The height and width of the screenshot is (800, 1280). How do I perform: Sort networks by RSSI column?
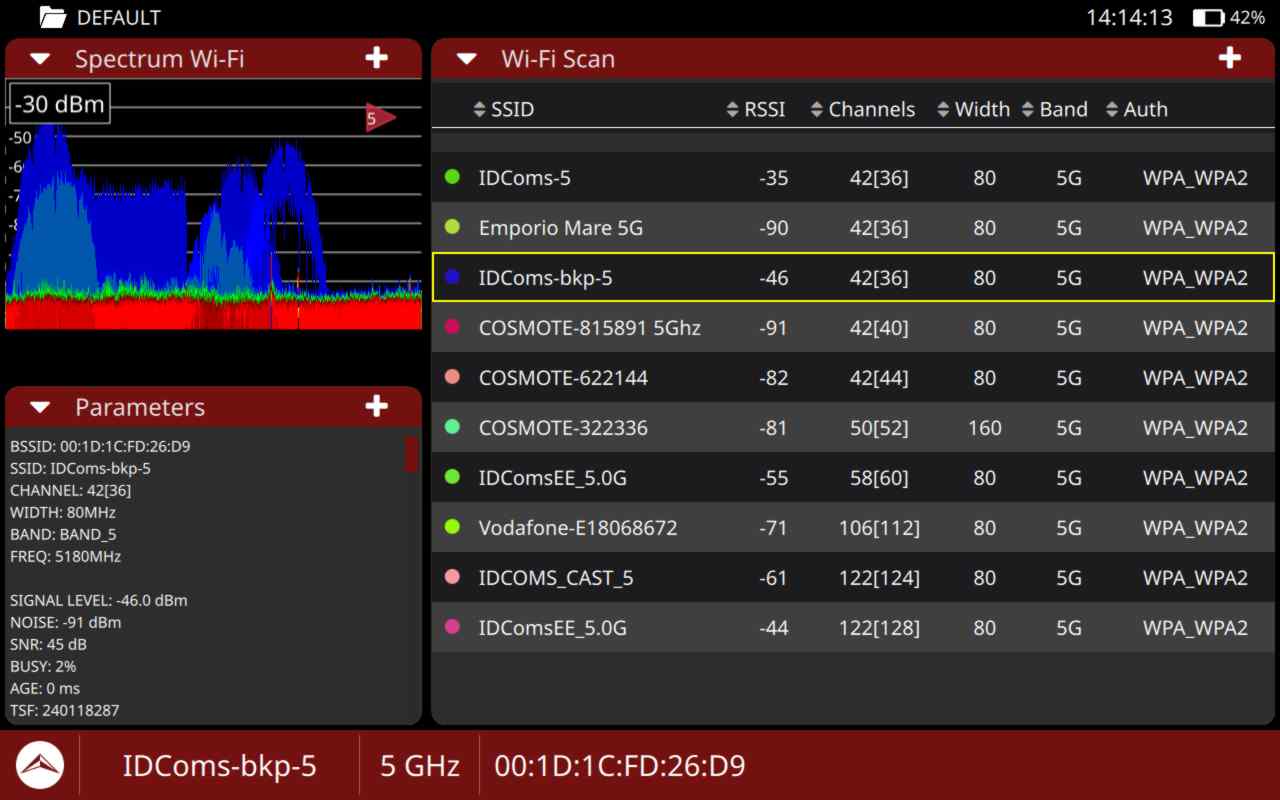(x=755, y=109)
